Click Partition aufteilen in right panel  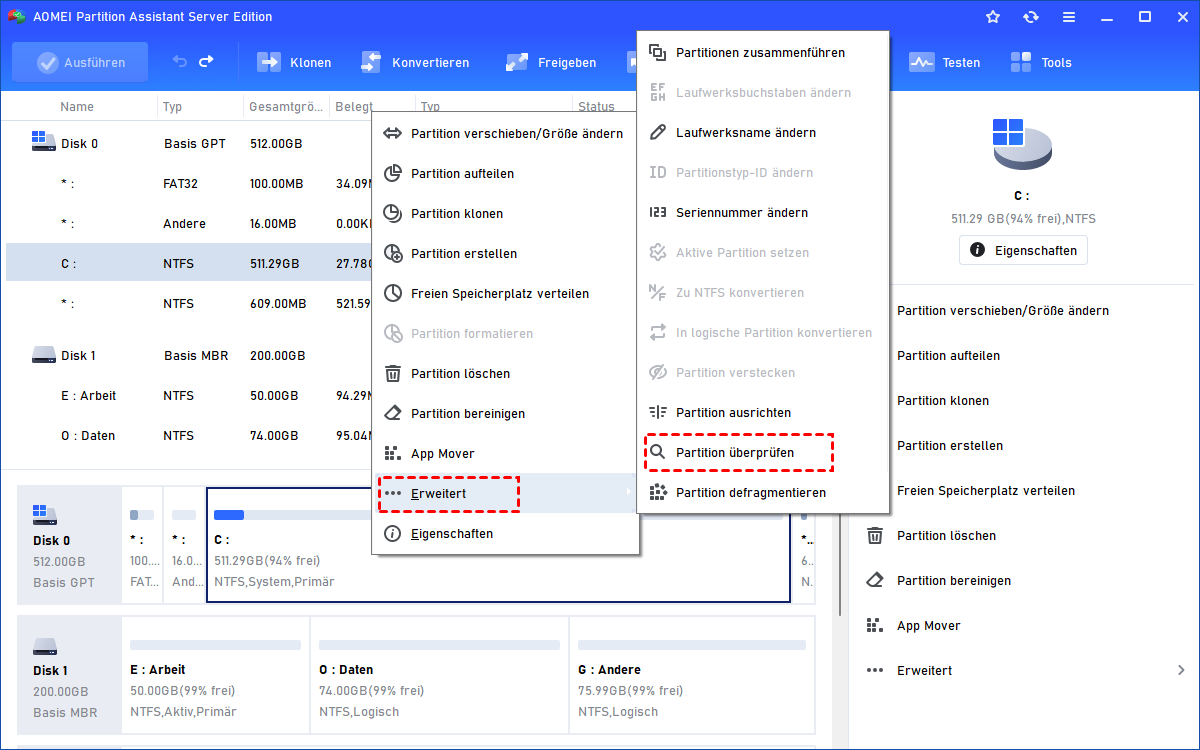click(x=948, y=355)
